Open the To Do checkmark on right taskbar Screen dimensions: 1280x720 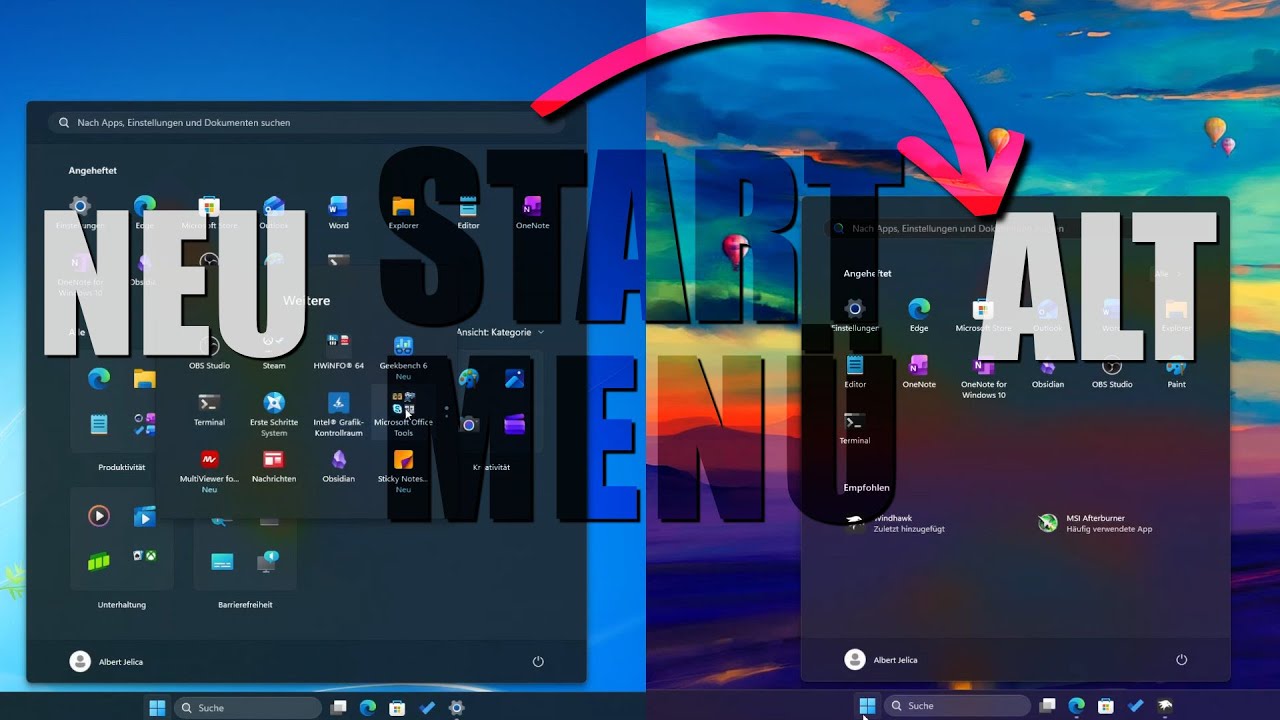tap(1136, 706)
